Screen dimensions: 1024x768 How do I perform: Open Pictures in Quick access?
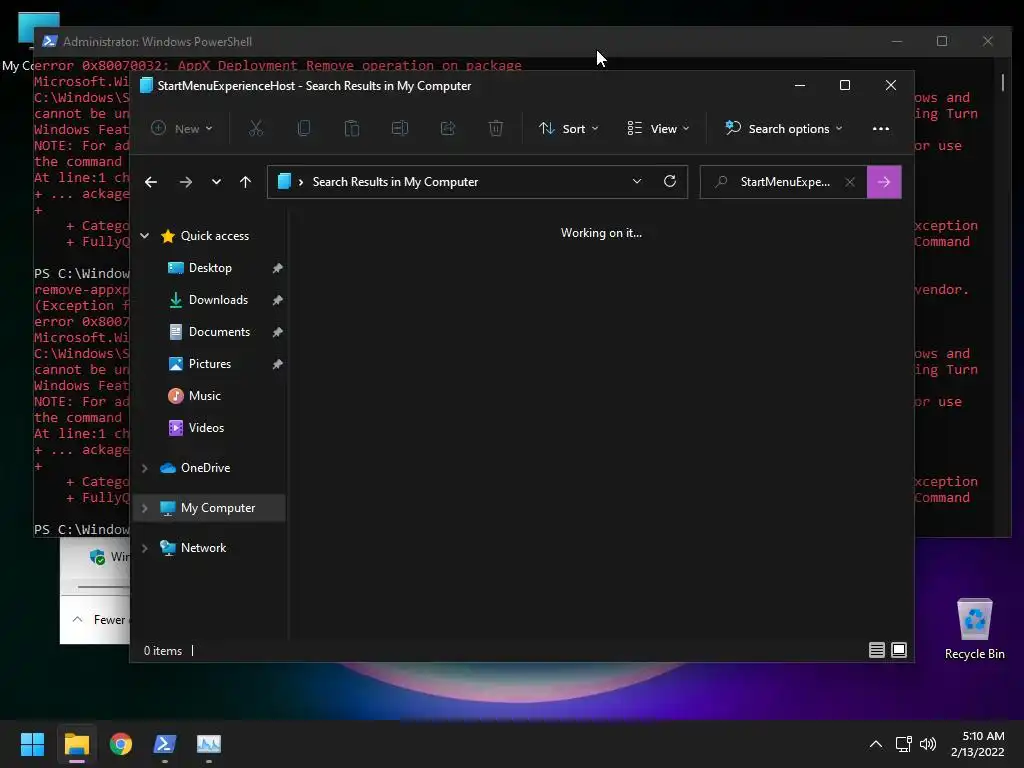pos(210,364)
